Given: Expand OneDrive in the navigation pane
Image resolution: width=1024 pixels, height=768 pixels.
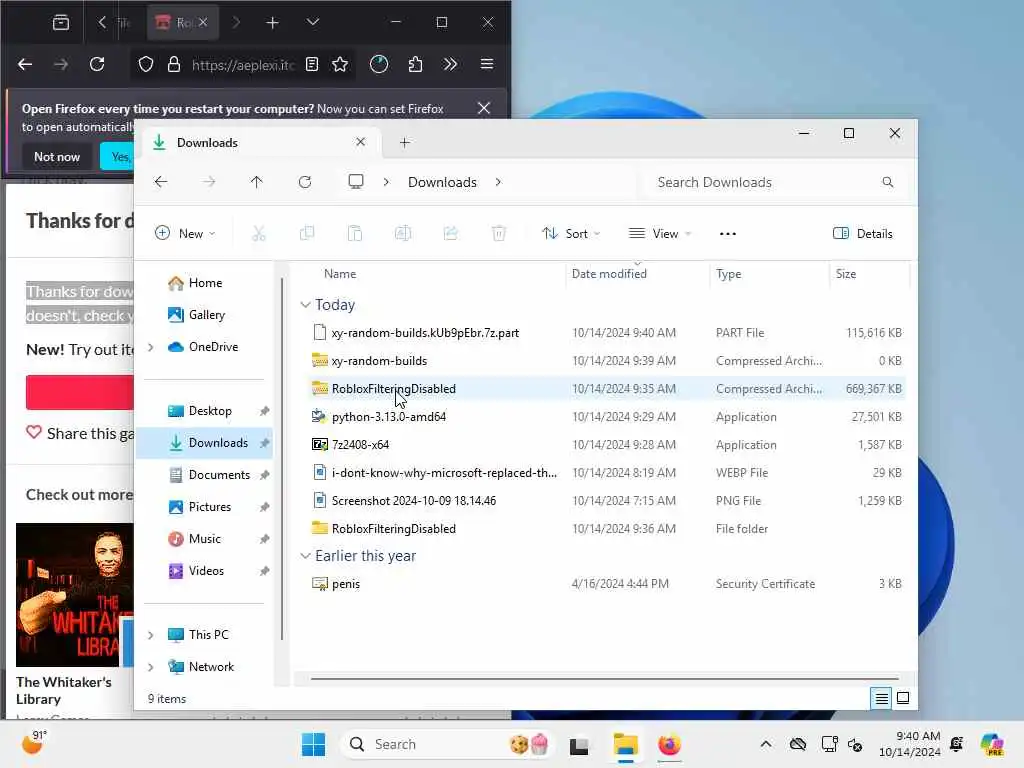Looking at the screenshot, I should pyautogui.click(x=151, y=347).
